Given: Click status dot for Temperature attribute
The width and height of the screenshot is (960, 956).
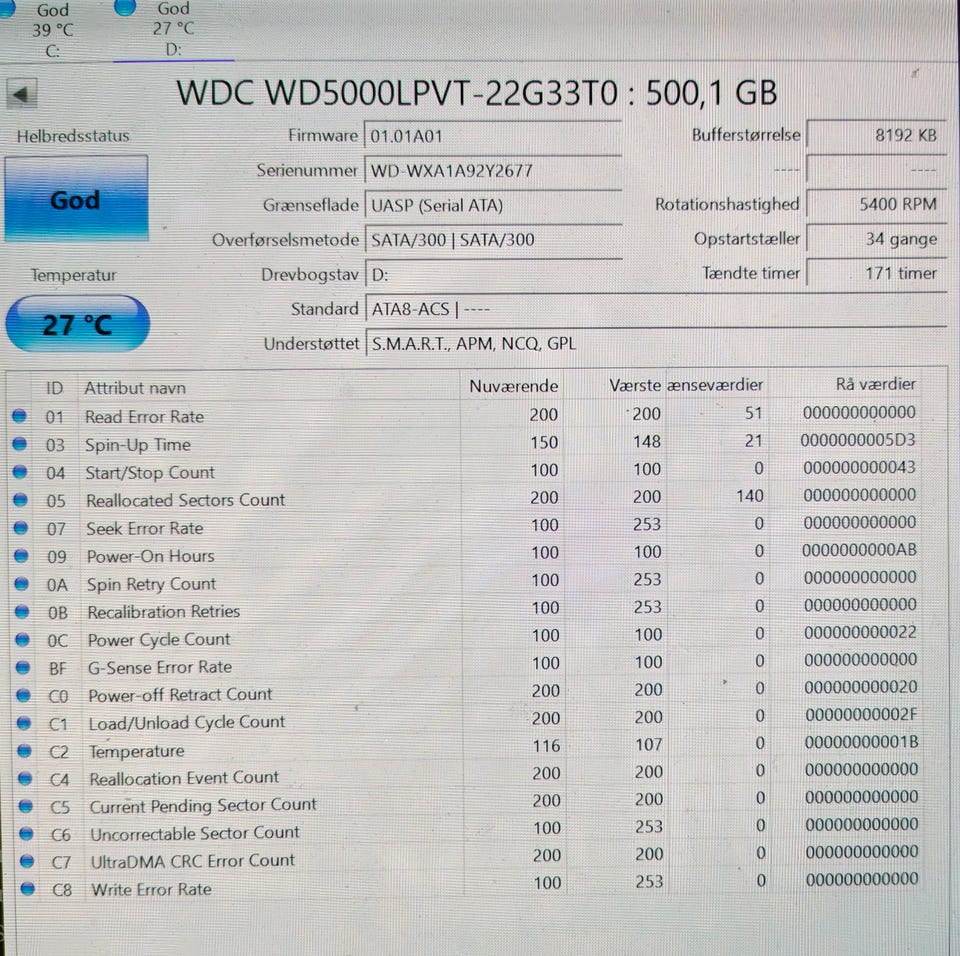Looking at the screenshot, I should (24, 750).
